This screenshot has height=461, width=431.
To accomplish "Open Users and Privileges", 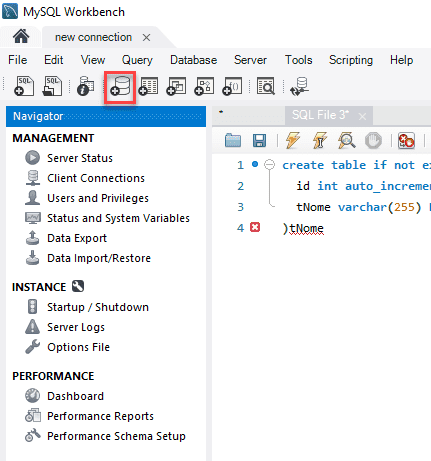I will [x=98, y=198].
